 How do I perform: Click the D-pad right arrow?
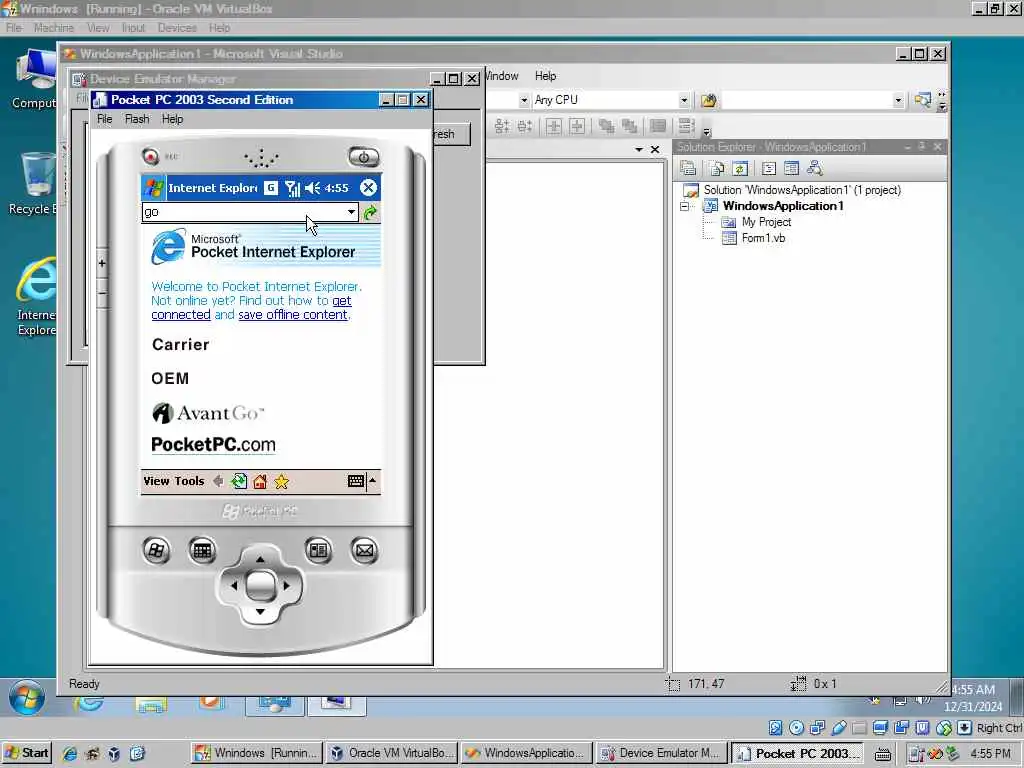(x=286, y=586)
